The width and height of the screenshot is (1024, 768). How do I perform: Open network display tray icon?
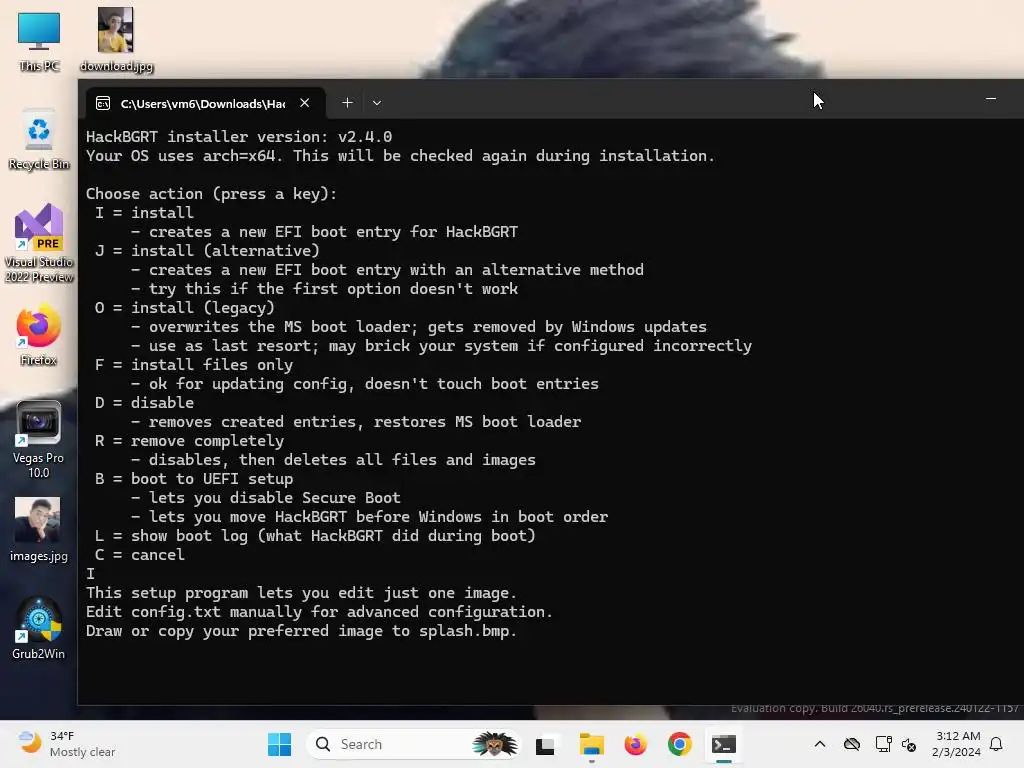(x=884, y=744)
